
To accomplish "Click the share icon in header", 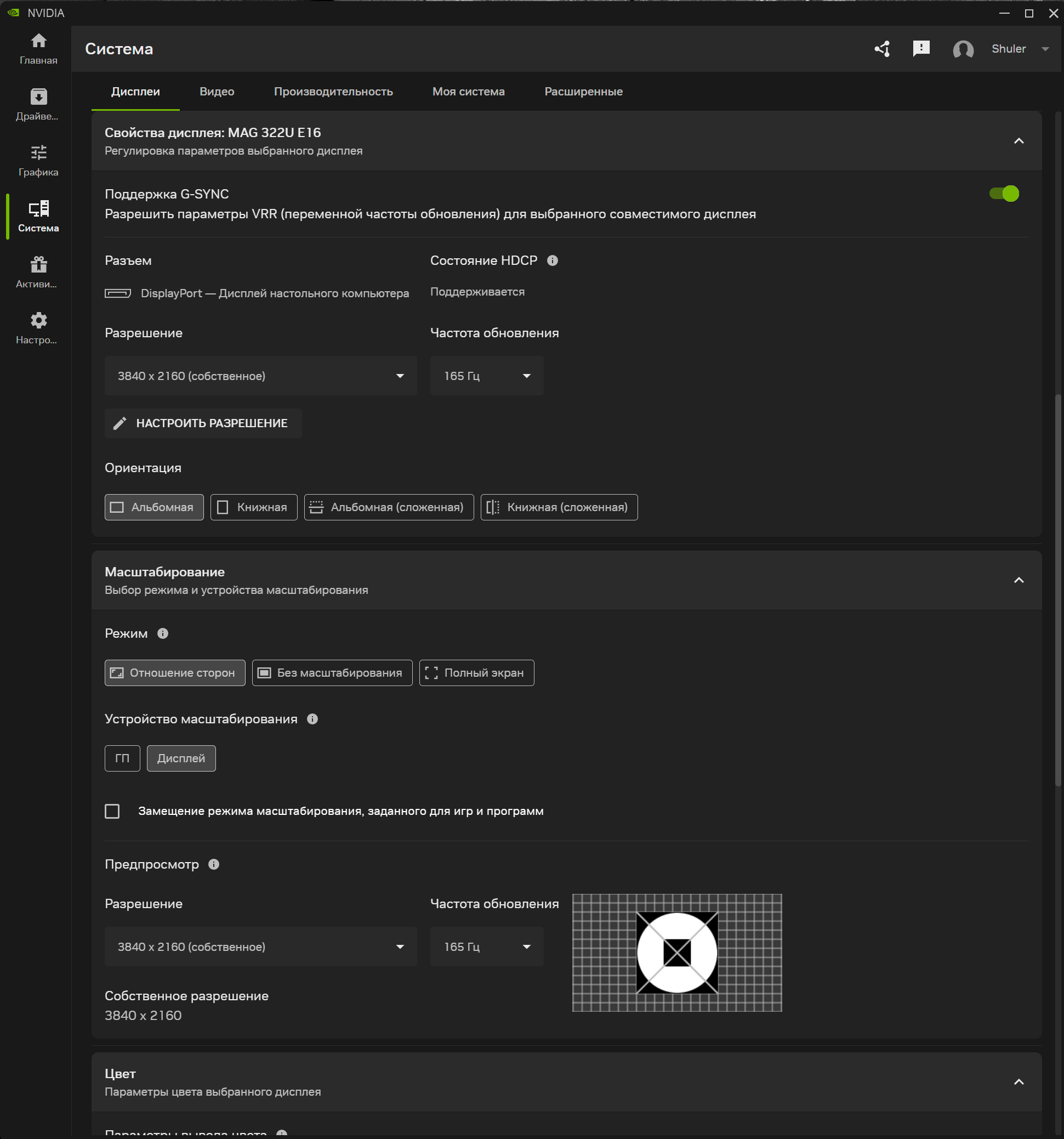I will pos(883,49).
